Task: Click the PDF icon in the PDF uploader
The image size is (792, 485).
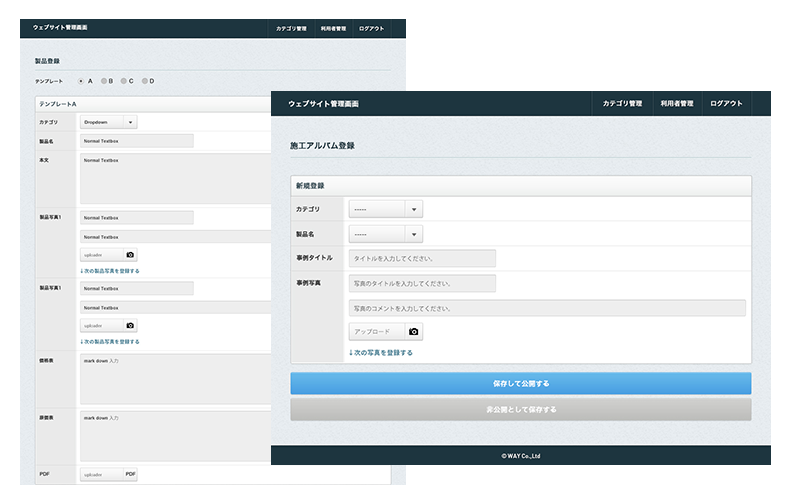Action: [130, 474]
